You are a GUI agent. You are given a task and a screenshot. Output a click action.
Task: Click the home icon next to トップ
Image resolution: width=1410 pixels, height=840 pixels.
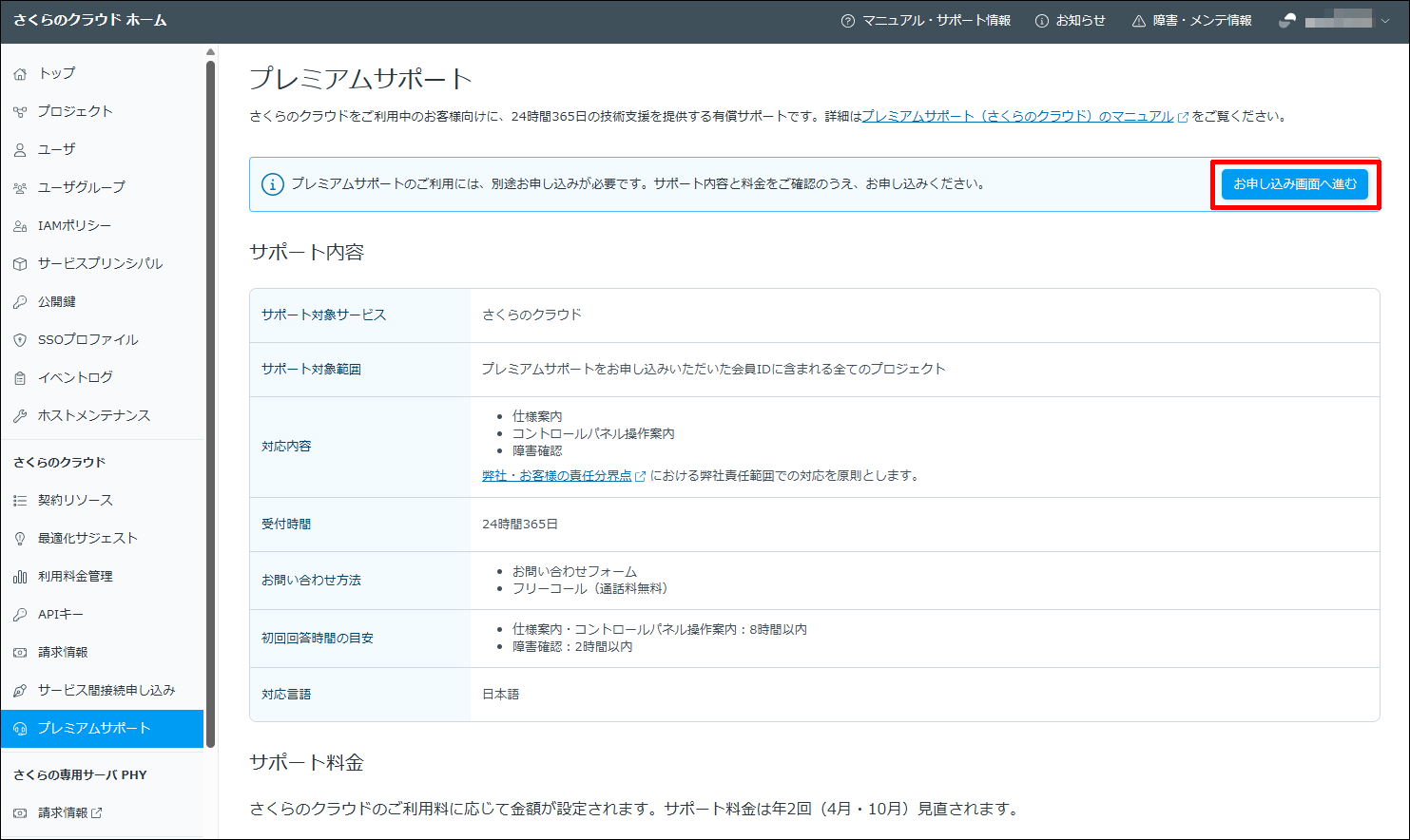point(20,74)
